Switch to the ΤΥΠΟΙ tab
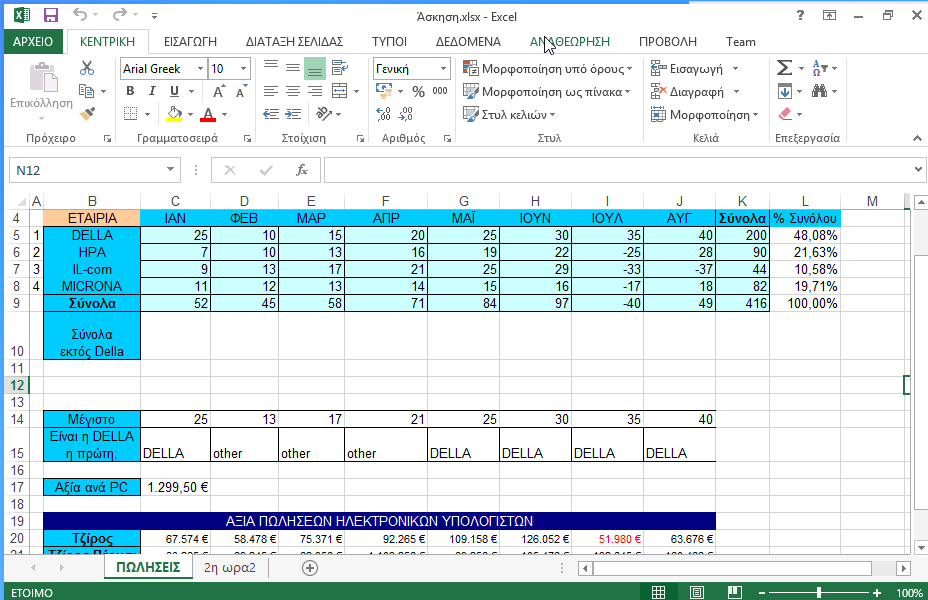 coord(389,41)
